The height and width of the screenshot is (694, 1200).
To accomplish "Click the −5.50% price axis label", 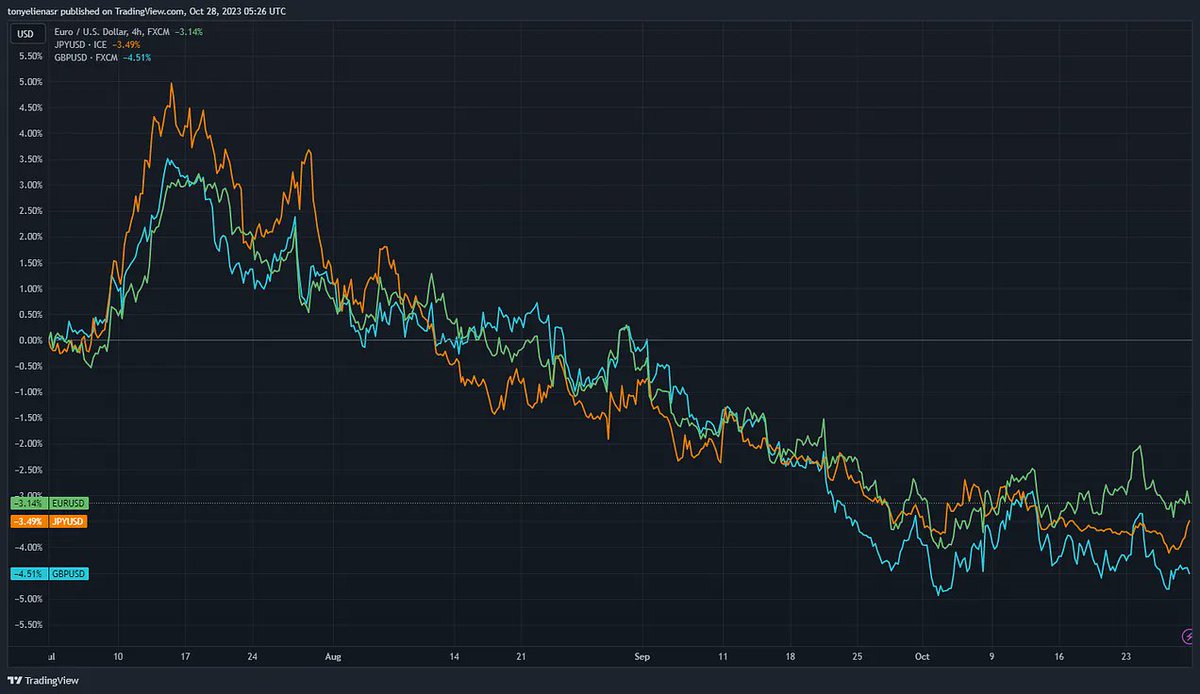I will pyautogui.click(x=31, y=625).
